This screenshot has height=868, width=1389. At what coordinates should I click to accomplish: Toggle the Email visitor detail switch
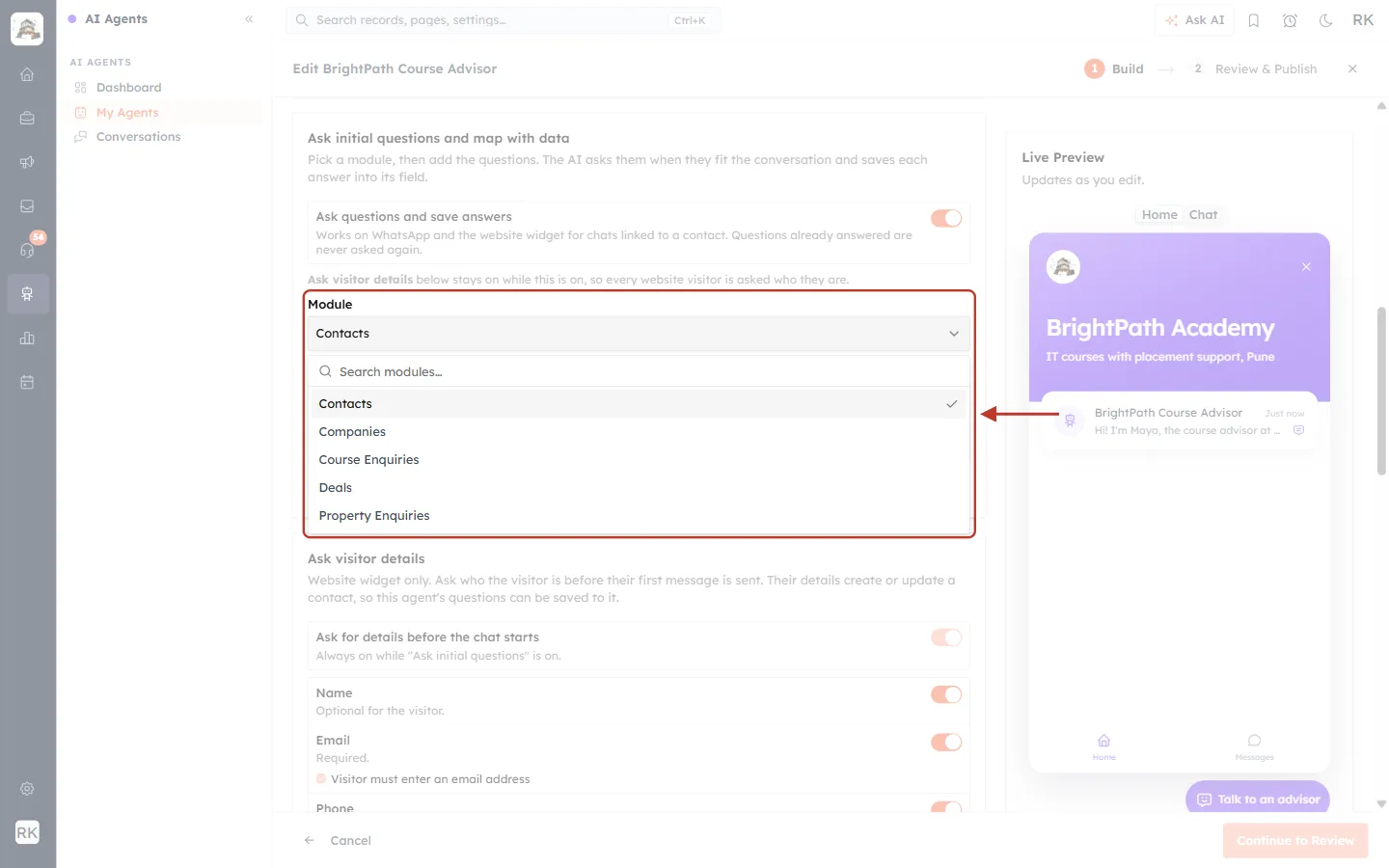[946, 742]
